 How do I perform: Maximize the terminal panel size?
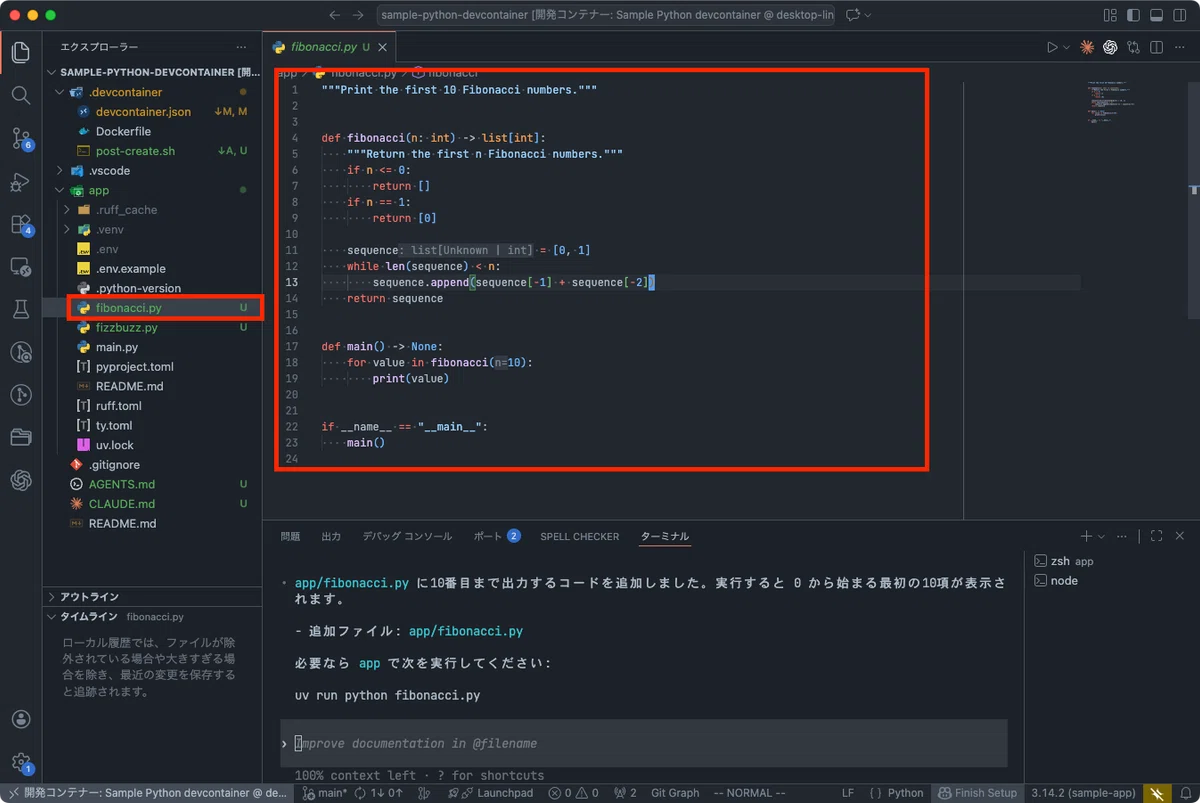pyautogui.click(x=1156, y=536)
